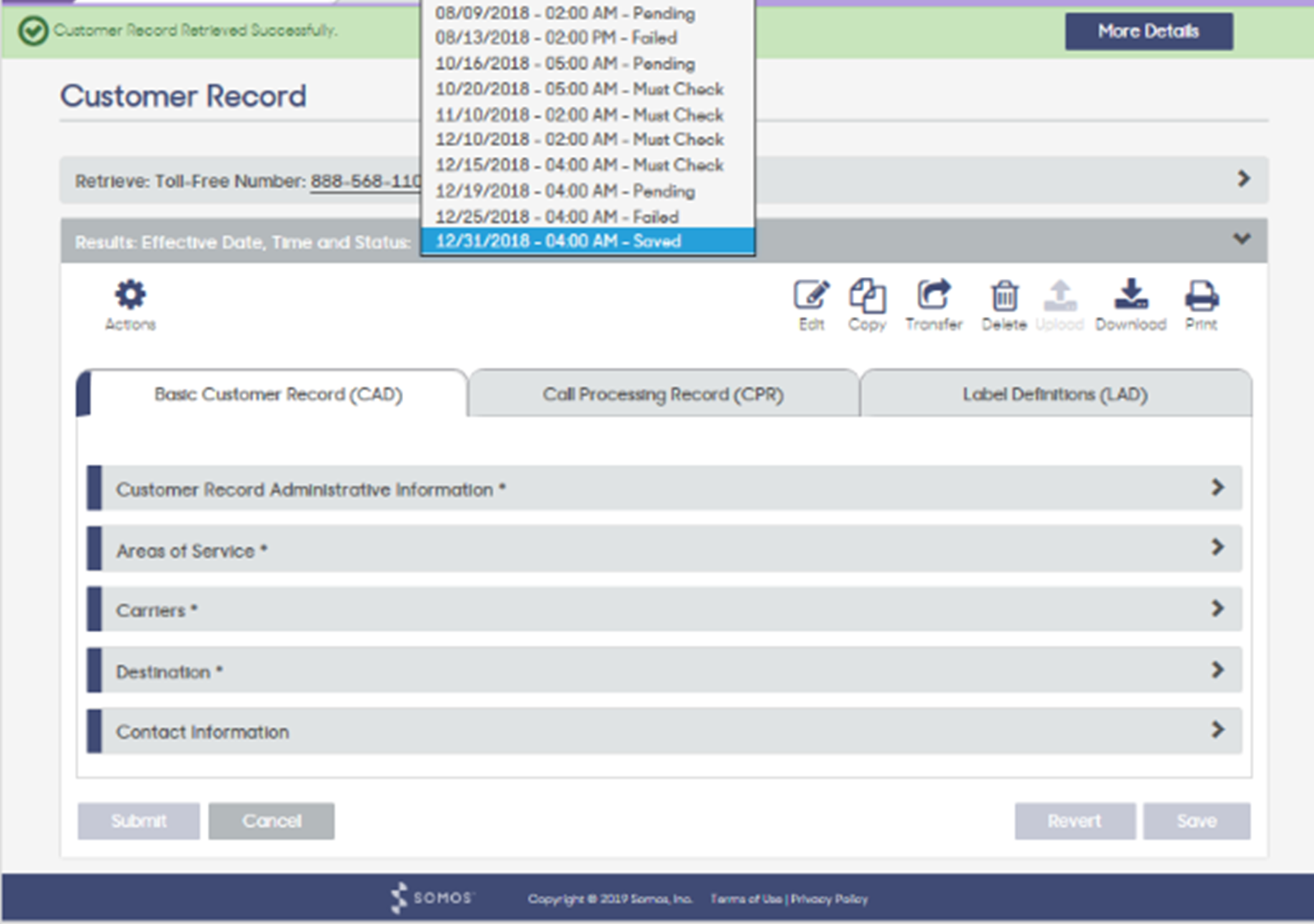The image size is (1314, 924).
Task: Click the Save button
Action: tap(1196, 821)
